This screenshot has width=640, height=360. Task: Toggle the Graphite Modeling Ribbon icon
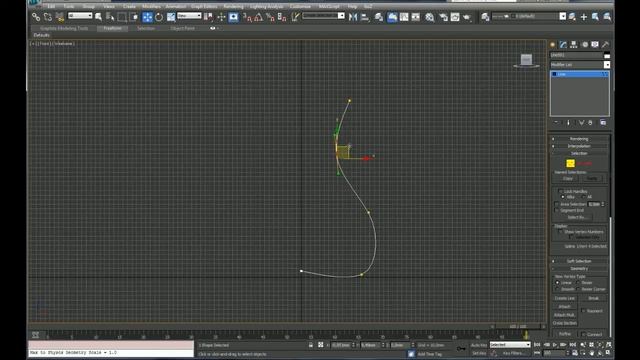(x=392, y=17)
